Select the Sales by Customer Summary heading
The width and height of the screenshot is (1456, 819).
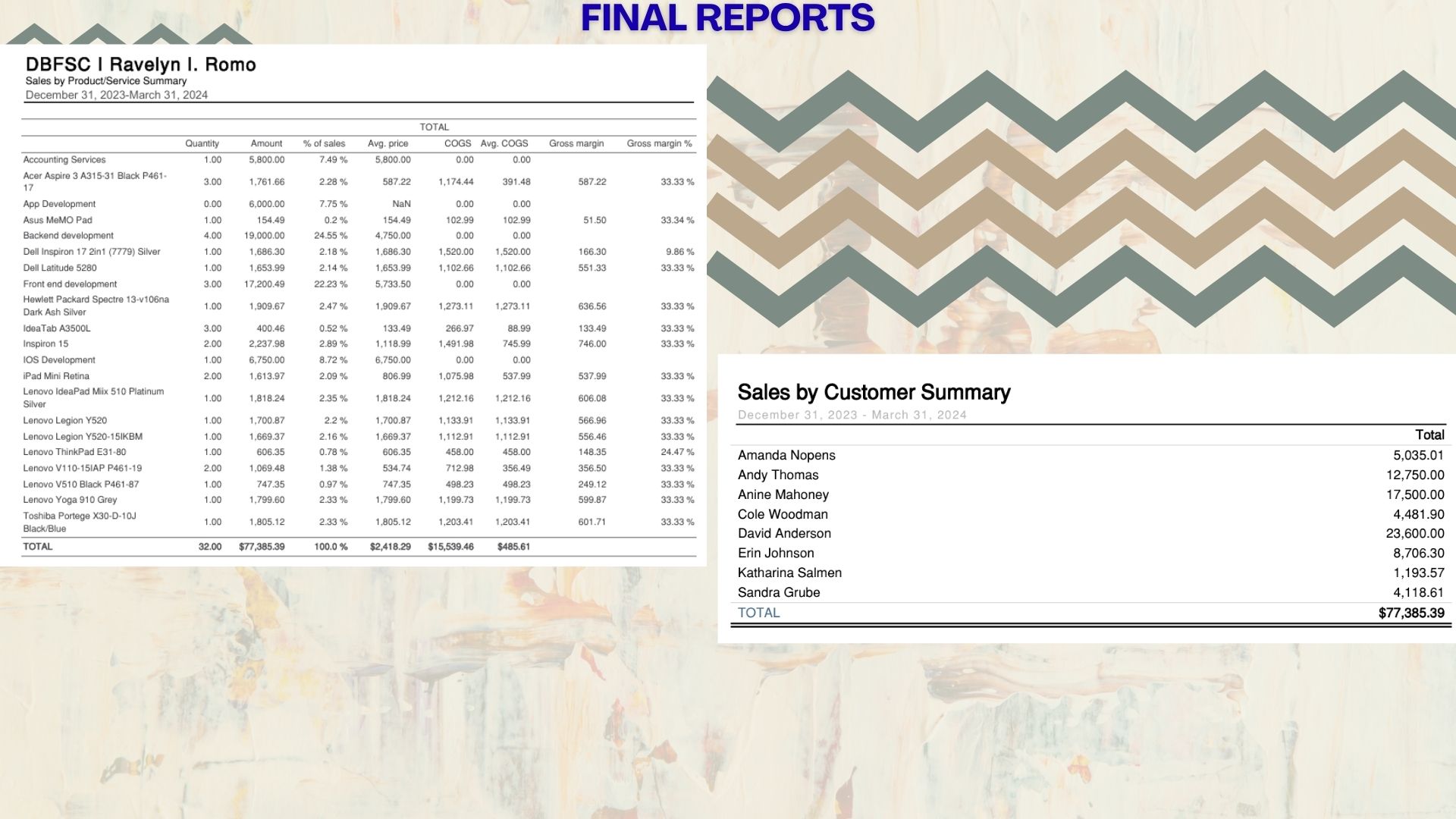pyautogui.click(x=874, y=392)
